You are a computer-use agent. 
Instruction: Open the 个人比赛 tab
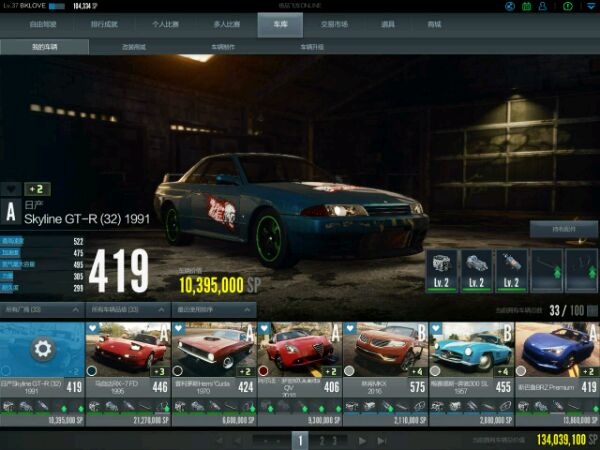point(165,24)
